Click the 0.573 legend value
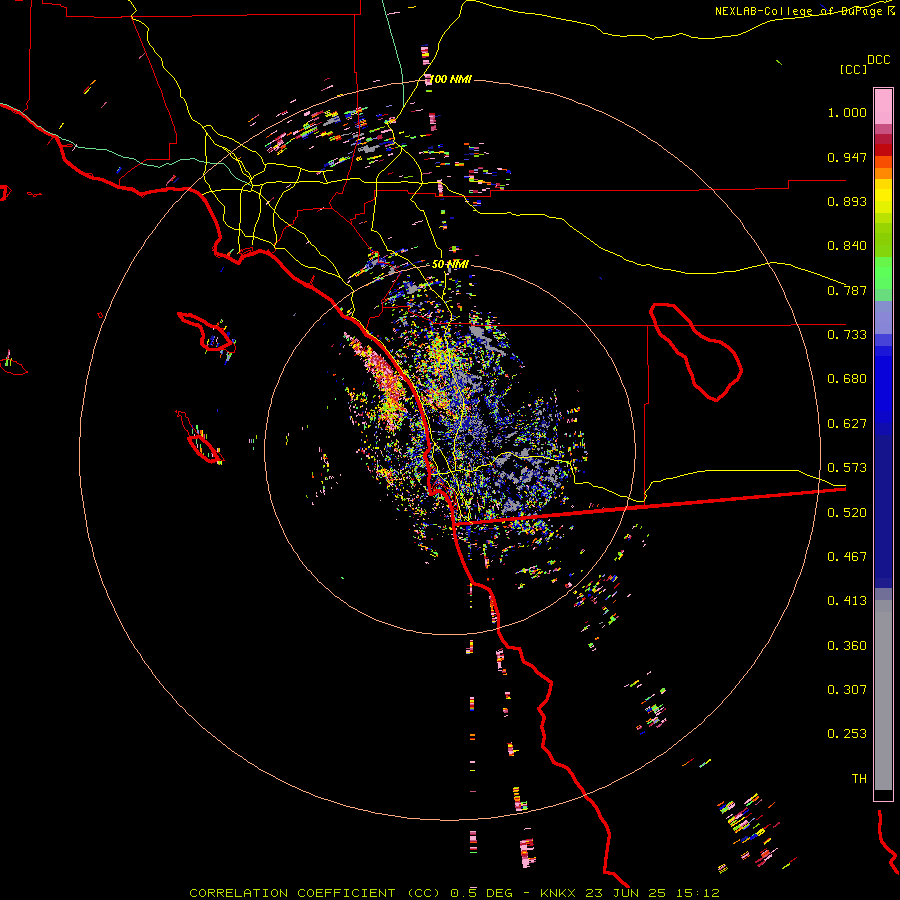This screenshot has width=900, height=900. pyautogui.click(x=847, y=468)
